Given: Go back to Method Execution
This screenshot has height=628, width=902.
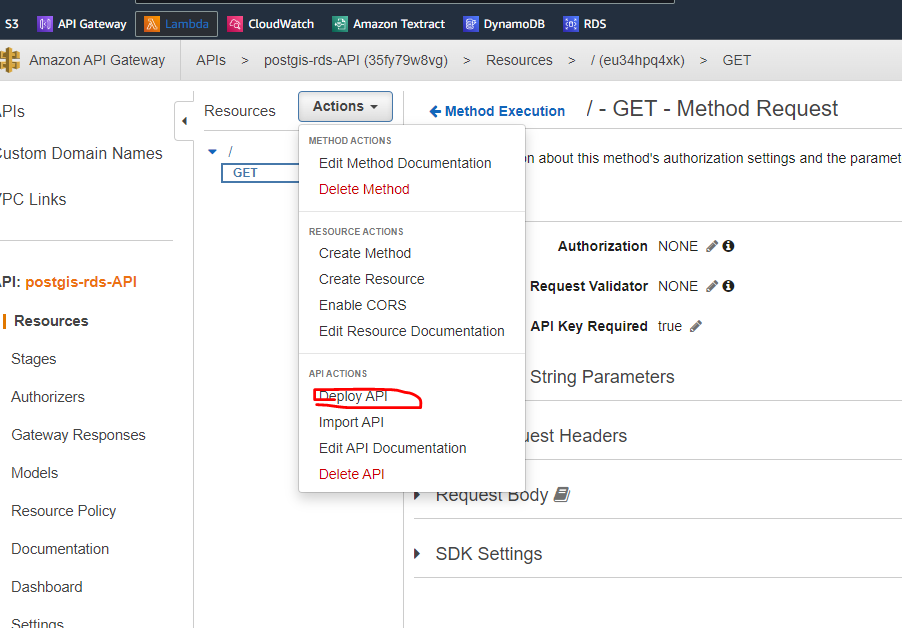Looking at the screenshot, I should [x=497, y=111].
